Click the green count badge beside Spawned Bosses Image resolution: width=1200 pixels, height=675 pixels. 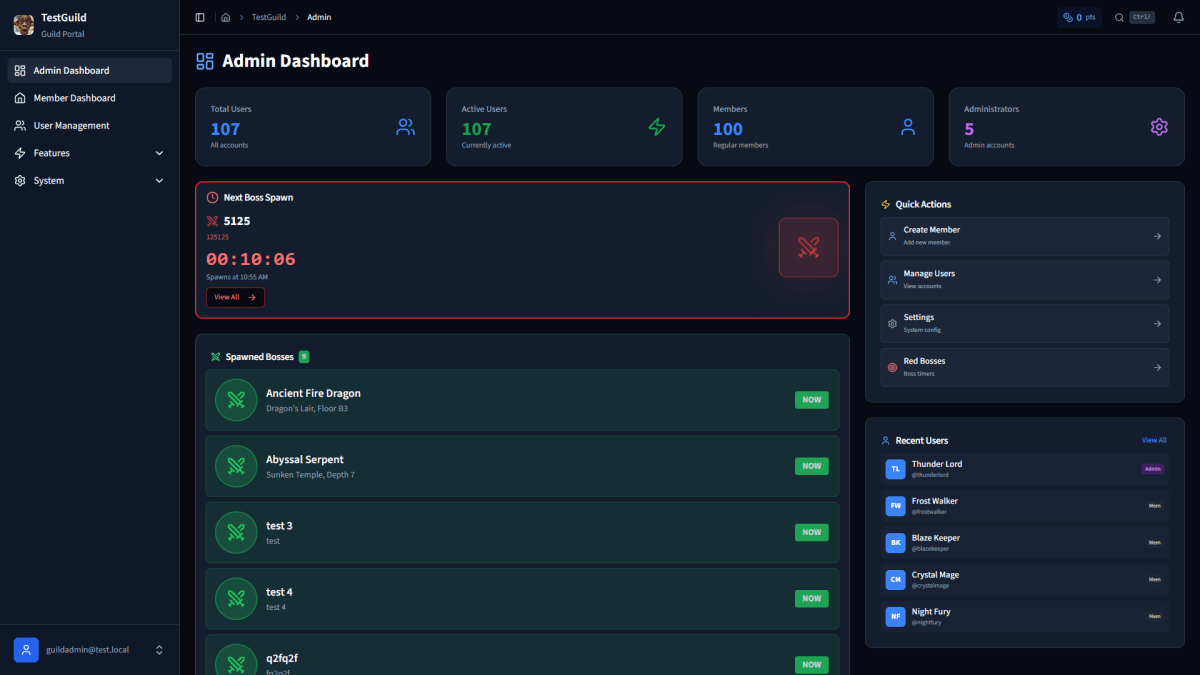pyautogui.click(x=303, y=356)
